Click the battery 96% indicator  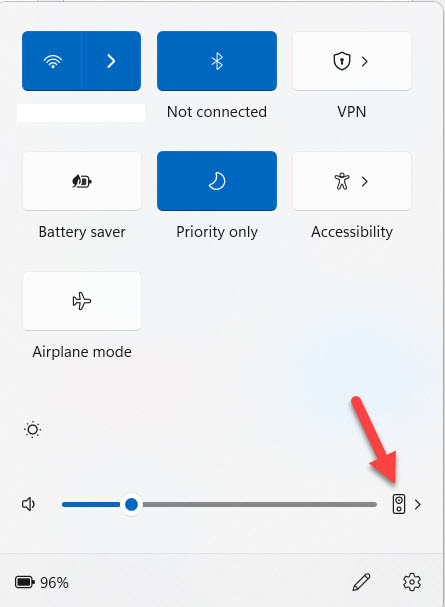point(42,582)
